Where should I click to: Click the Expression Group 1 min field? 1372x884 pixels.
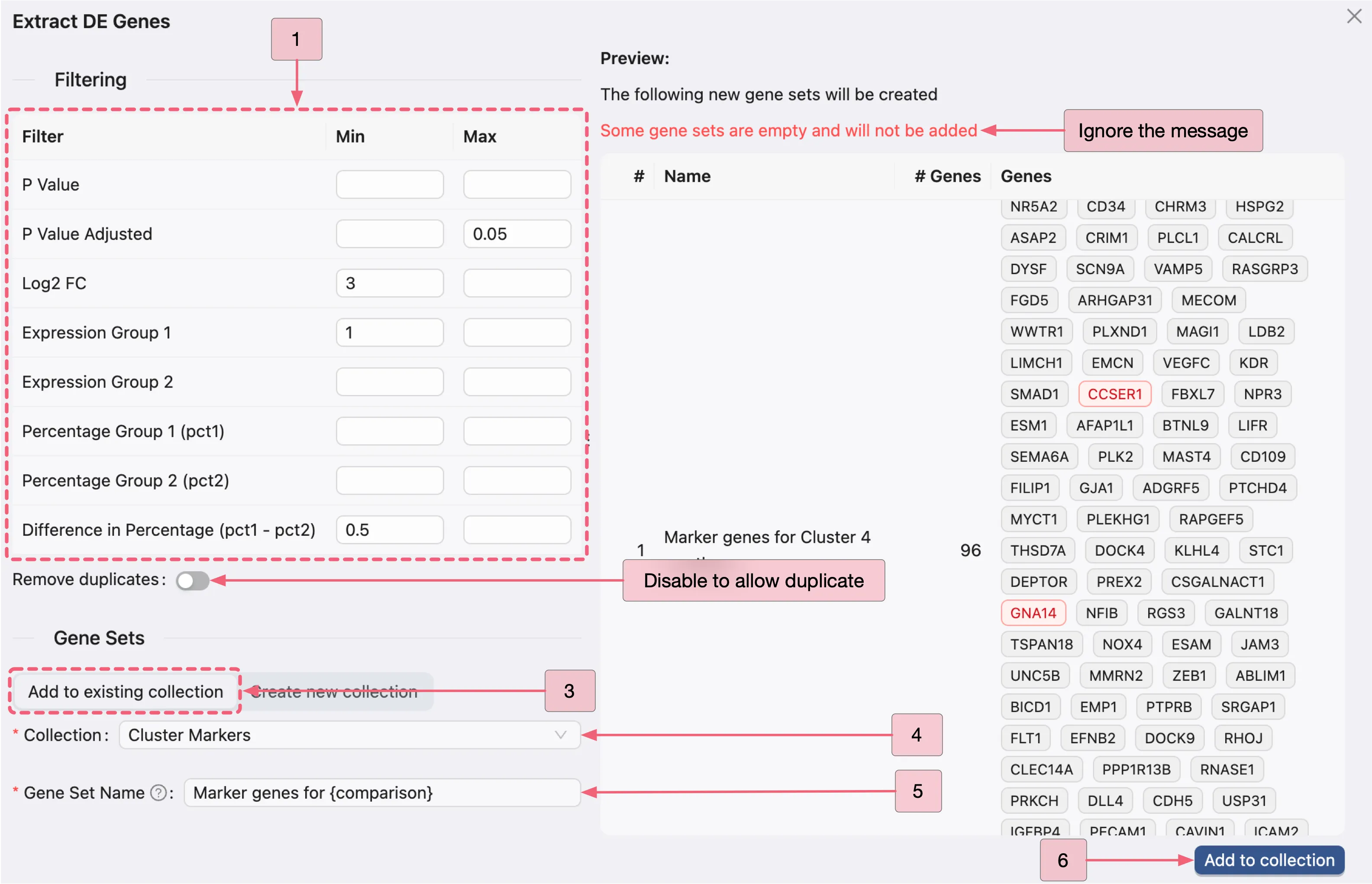point(390,332)
